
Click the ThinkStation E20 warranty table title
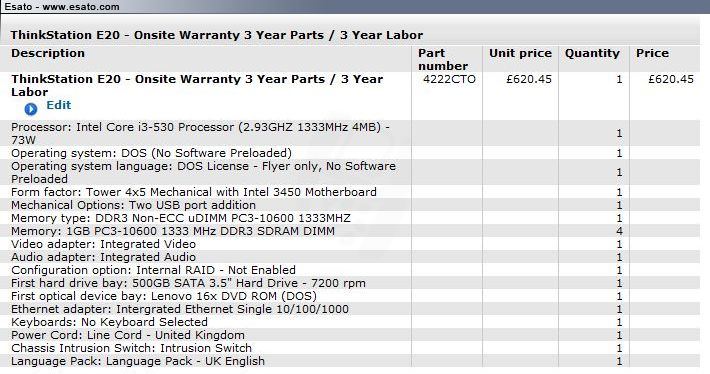[x=216, y=35]
